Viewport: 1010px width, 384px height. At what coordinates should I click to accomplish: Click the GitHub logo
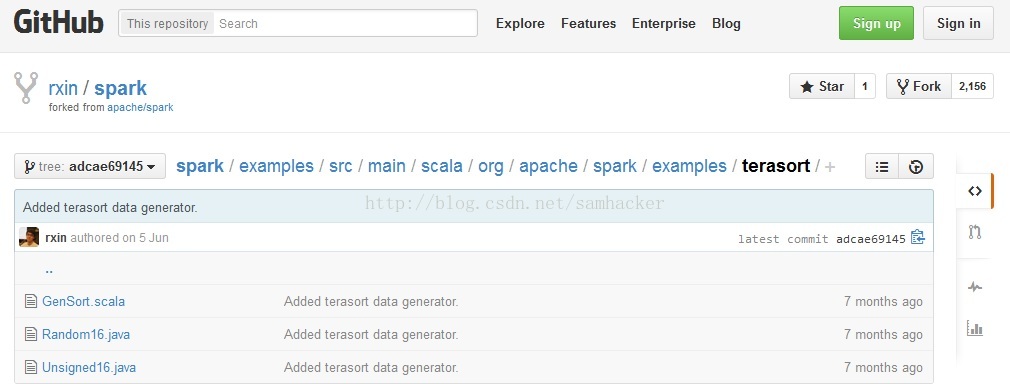point(59,23)
